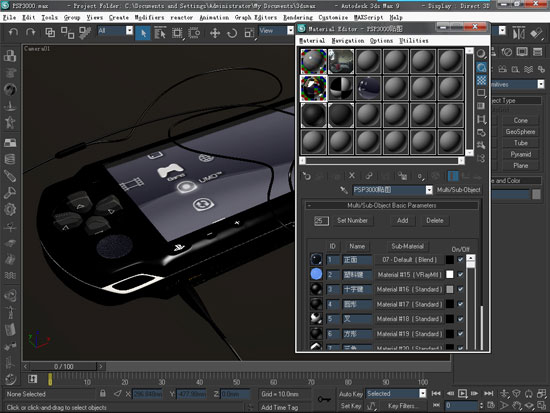Select the Select and Scale tool
Viewport: 550px width, 413px height.
click(249, 33)
